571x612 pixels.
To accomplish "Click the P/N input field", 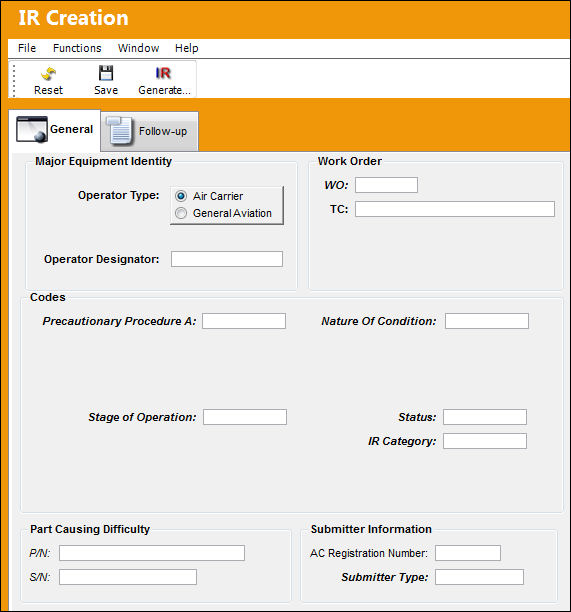I will tap(152, 553).
